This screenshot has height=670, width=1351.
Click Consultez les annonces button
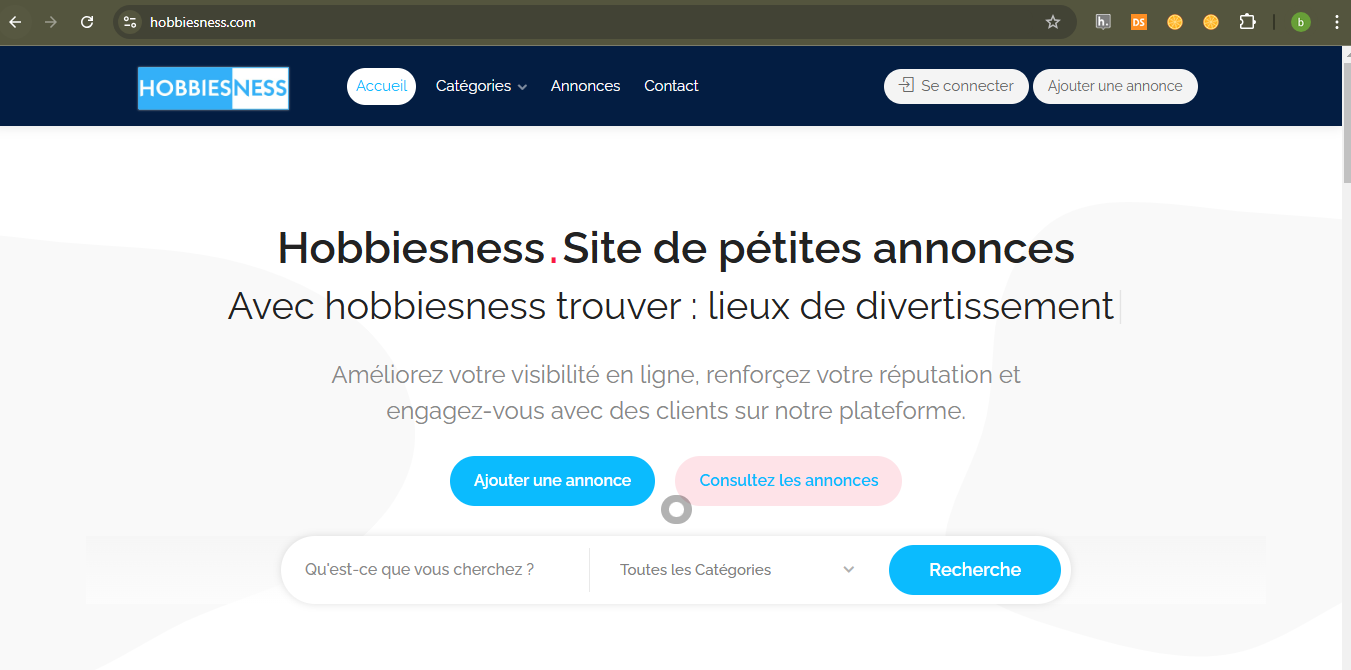coord(788,481)
